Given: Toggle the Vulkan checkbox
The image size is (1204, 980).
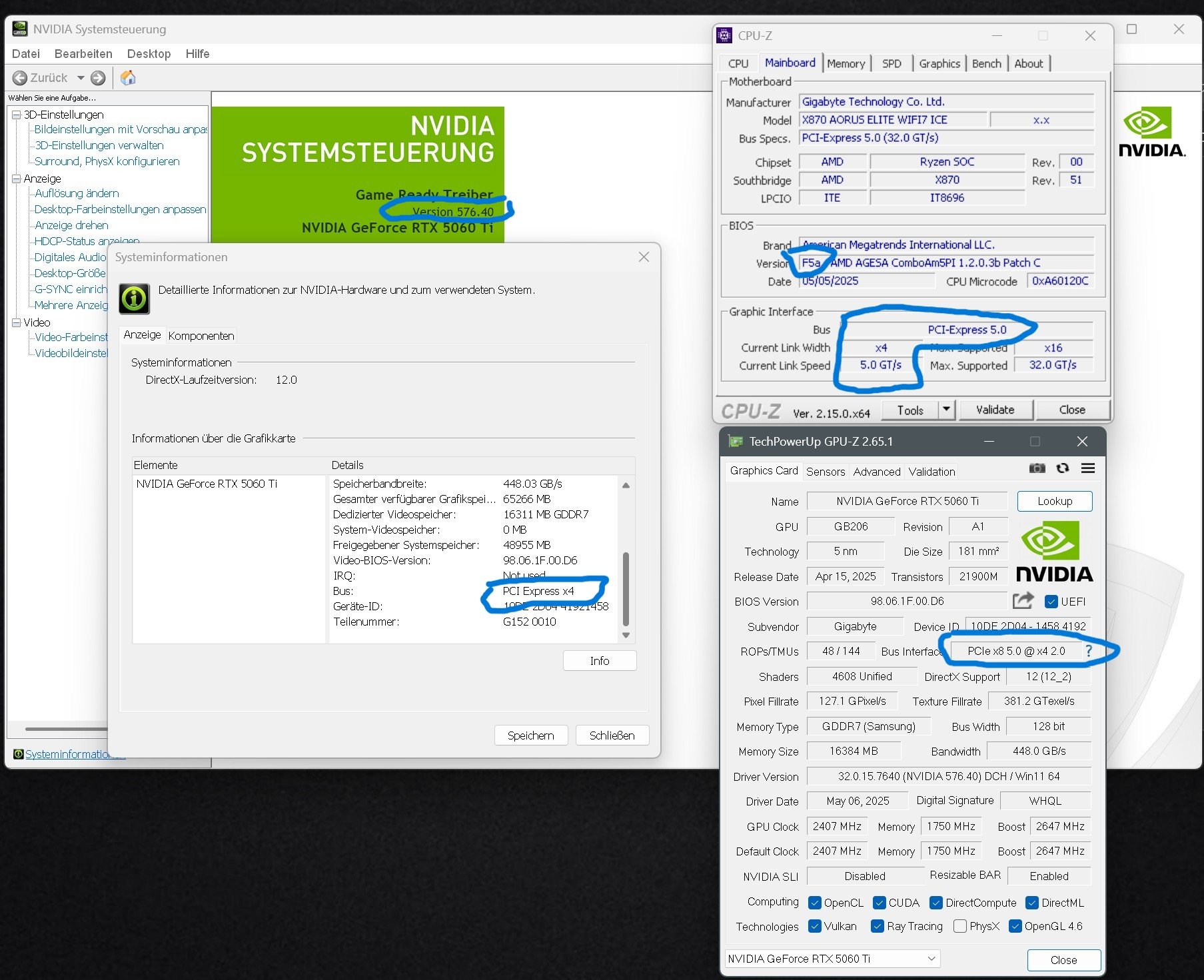Looking at the screenshot, I should [x=814, y=926].
